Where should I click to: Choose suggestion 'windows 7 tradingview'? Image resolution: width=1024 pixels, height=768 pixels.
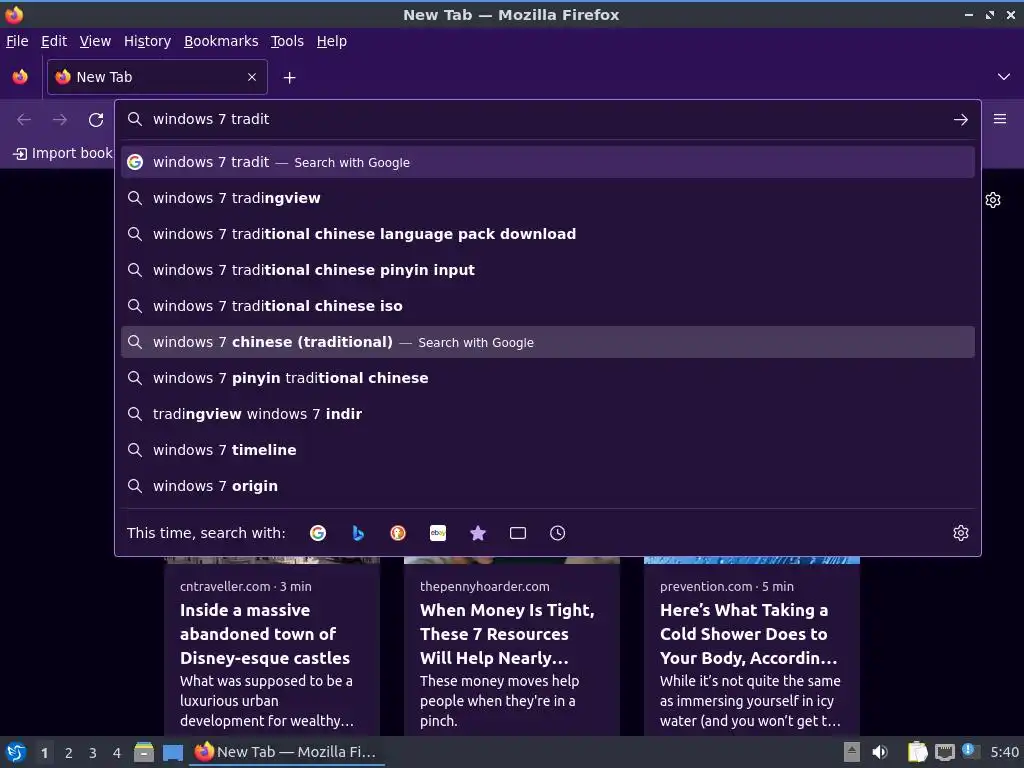[548, 198]
